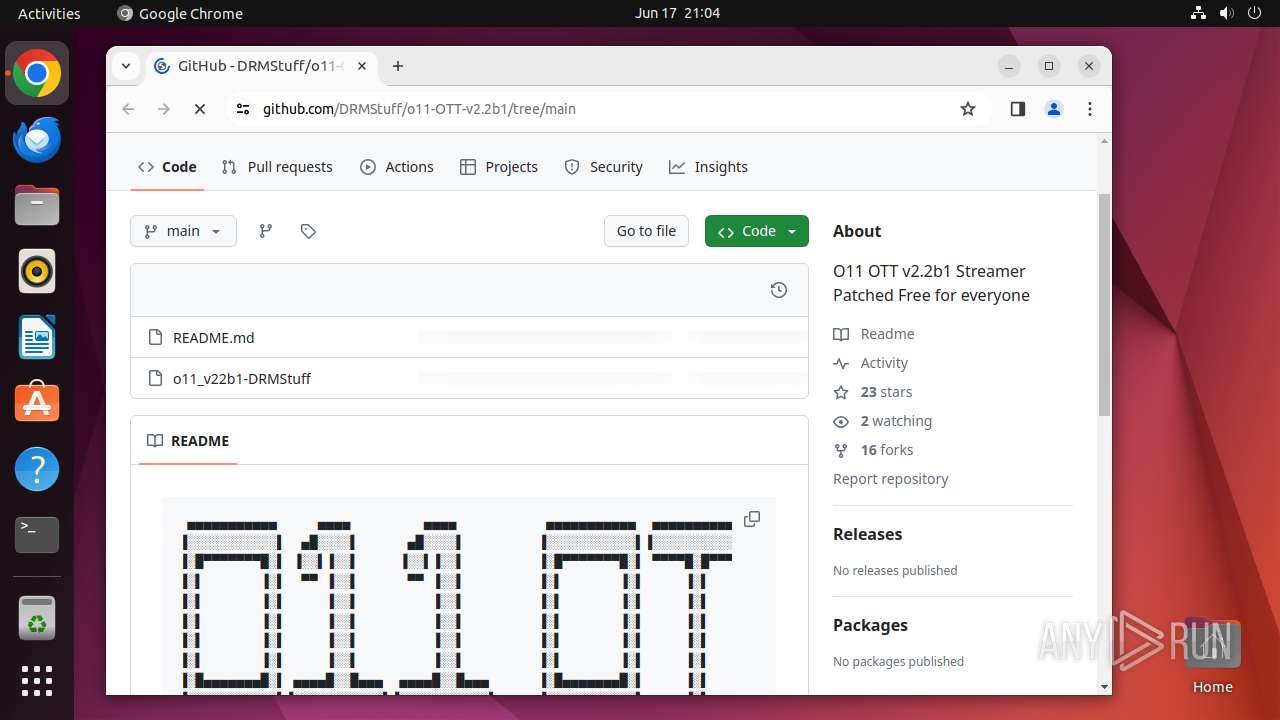This screenshot has height=720, width=1280.
Task: Open the Google Chrome app menu
Action: (180, 13)
